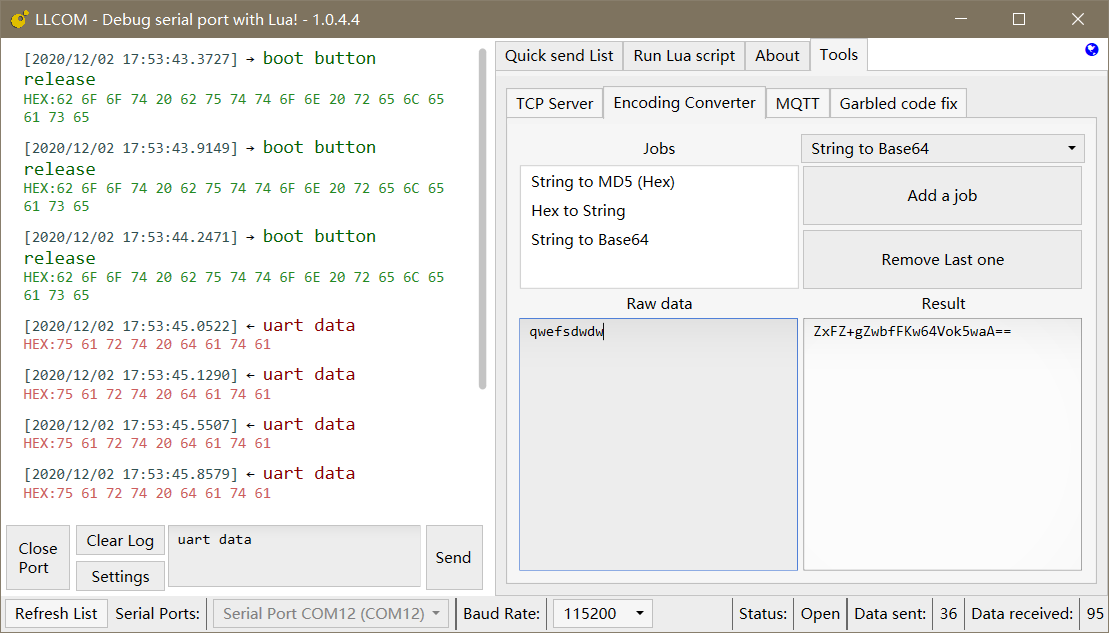Image resolution: width=1109 pixels, height=633 pixels.
Task: Expand the Serial Ports dropdown
Action: 331,613
